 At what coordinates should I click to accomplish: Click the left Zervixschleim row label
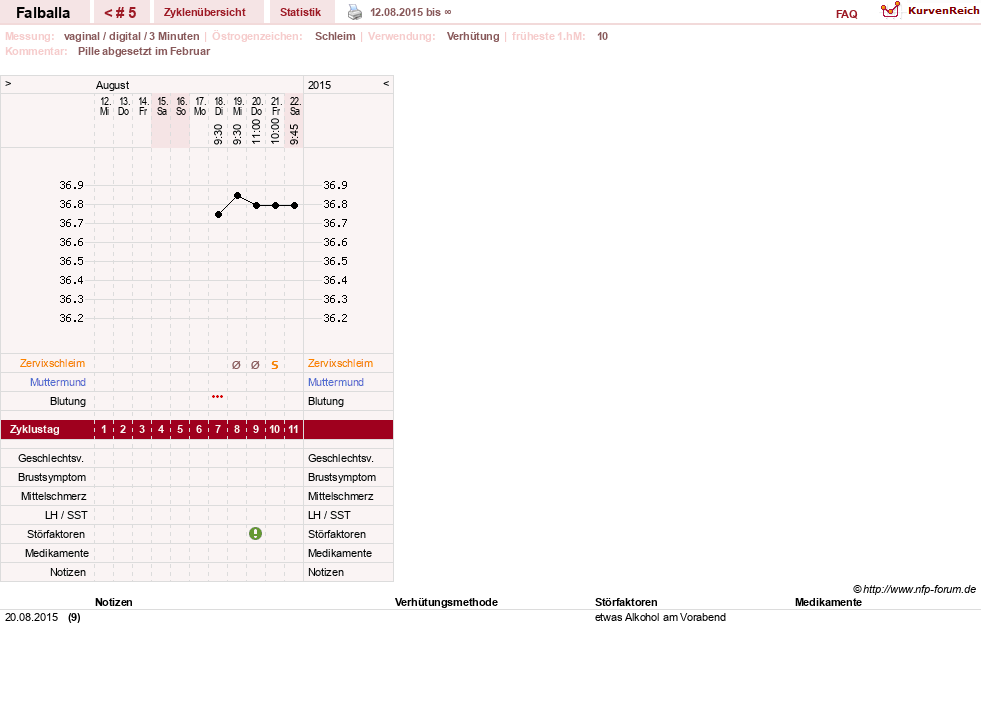52,363
